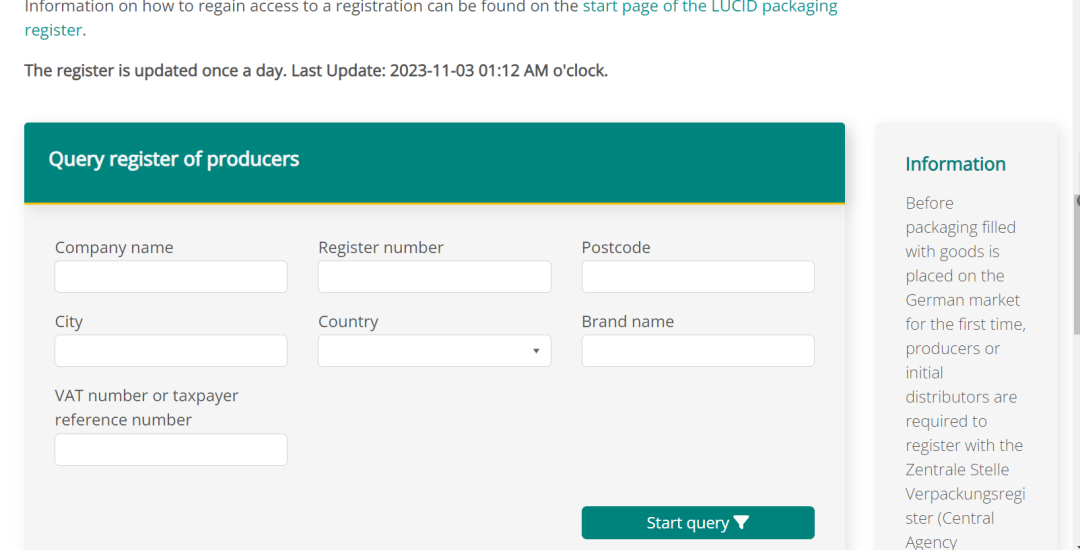Click the Query register of producers header
1080x550 pixels.
(174, 159)
